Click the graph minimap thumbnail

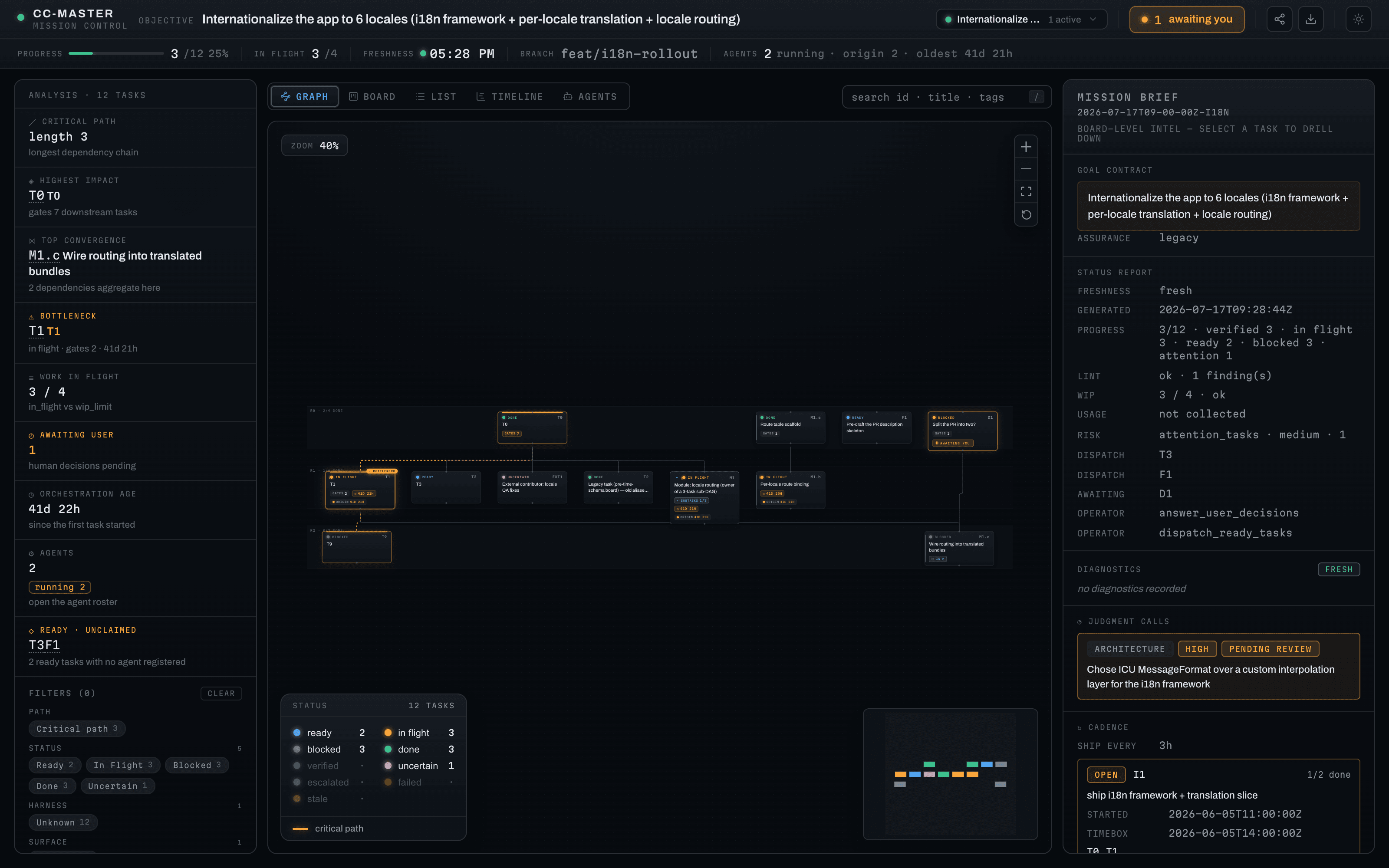click(950, 774)
